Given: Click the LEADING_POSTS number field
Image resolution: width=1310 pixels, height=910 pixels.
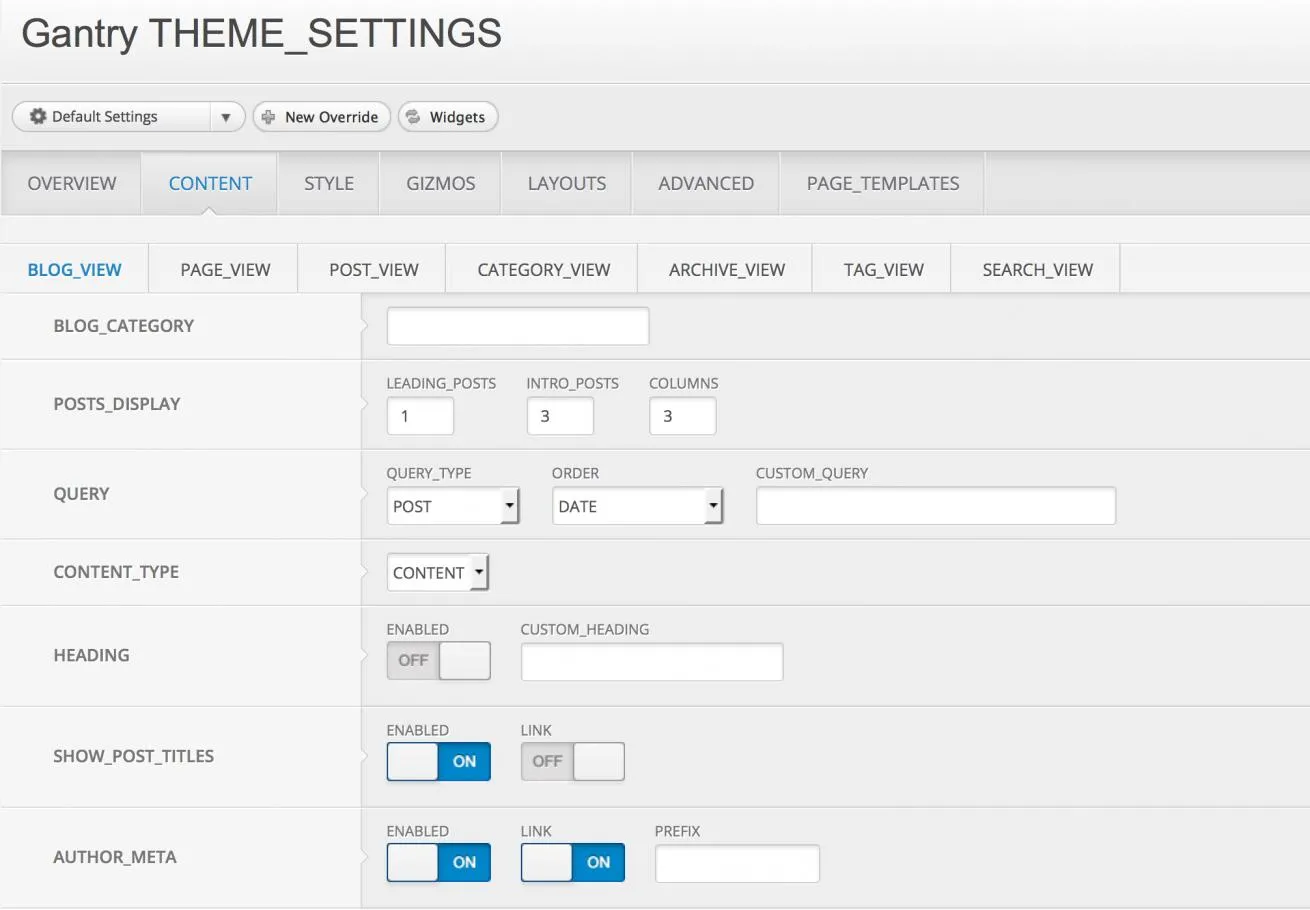Looking at the screenshot, I should pos(420,416).
